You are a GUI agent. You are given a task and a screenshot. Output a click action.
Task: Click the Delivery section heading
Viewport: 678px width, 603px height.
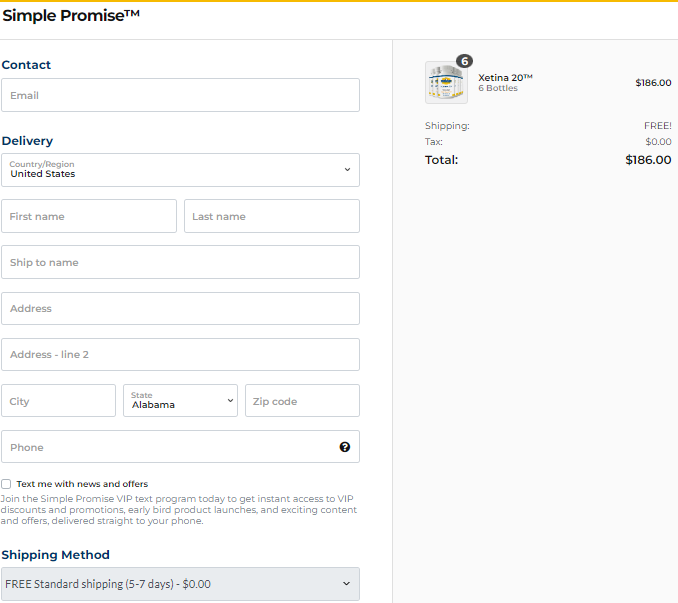point(27,141)
